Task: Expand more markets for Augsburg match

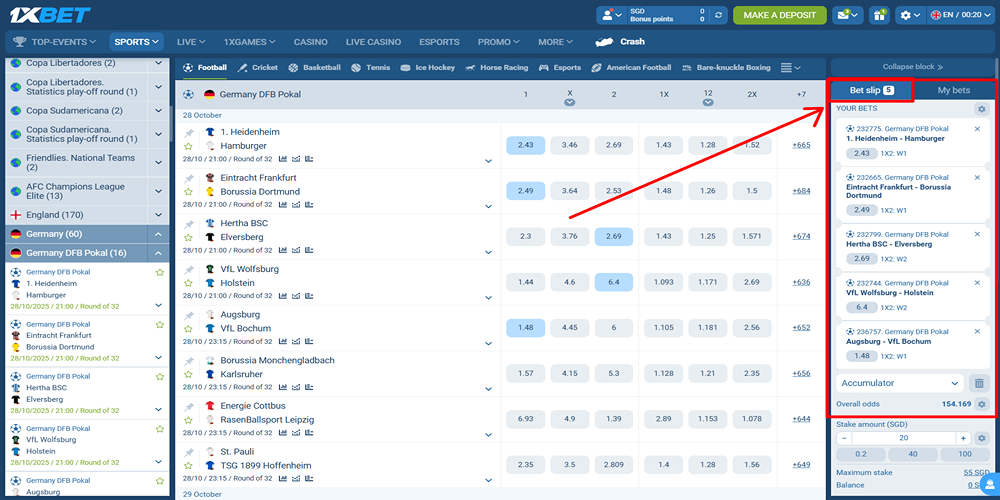Action: coord(489,343)
